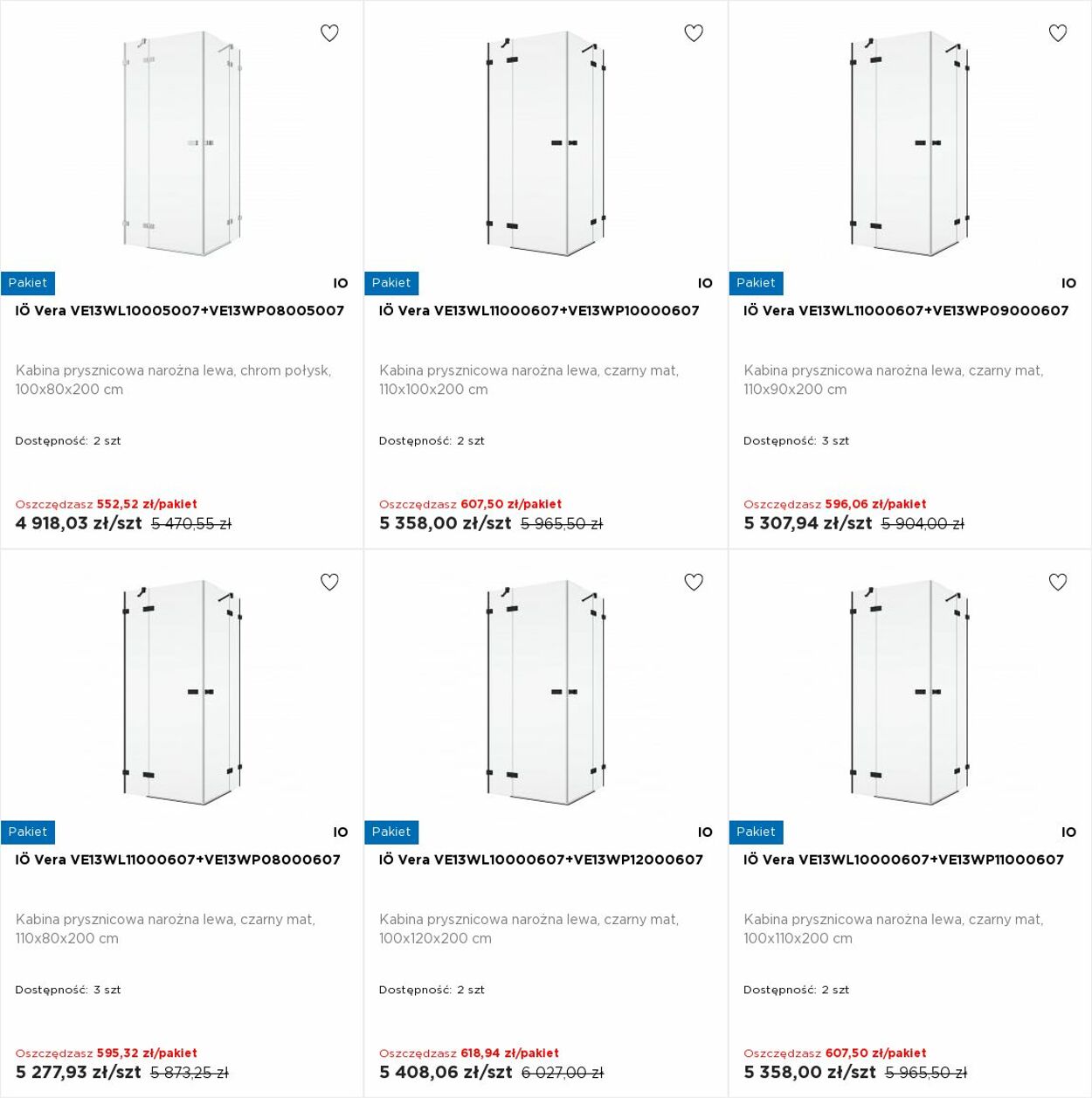This screenshot has height=1098, width=1092.
Task: Click Pakiet badge on 110x90x200 cabin
Action: tap(756, 283)
